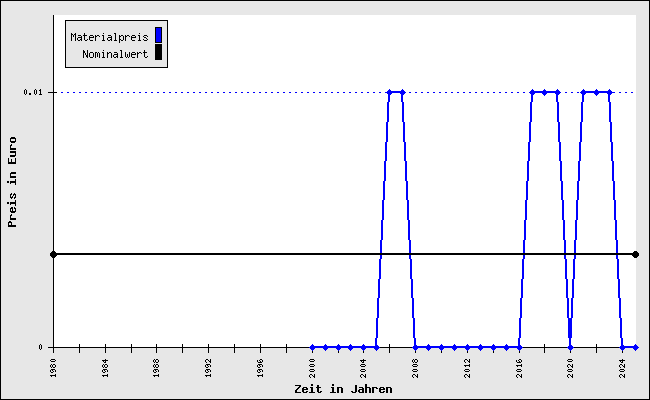Viewport: 650px width, 400px height.
Task: Select the blue data point at 2006 peak
Action: pos(390,92)
